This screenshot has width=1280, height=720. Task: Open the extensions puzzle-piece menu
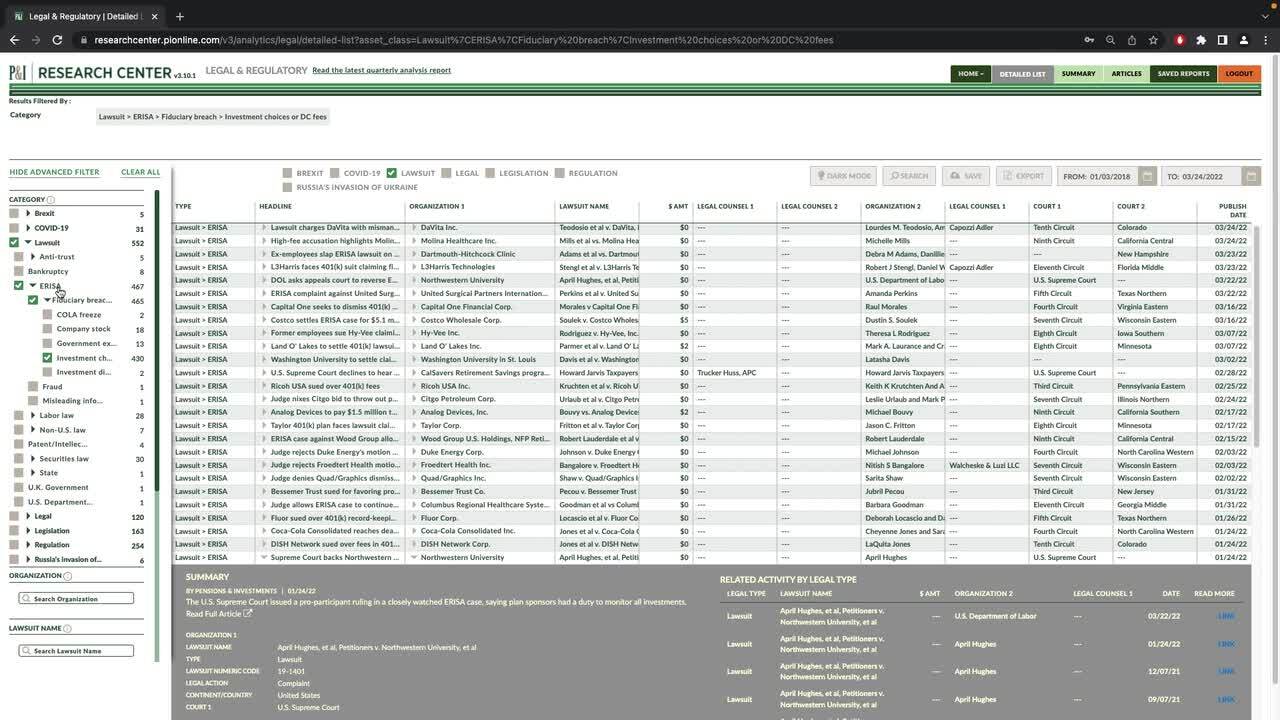(1201, 40)
